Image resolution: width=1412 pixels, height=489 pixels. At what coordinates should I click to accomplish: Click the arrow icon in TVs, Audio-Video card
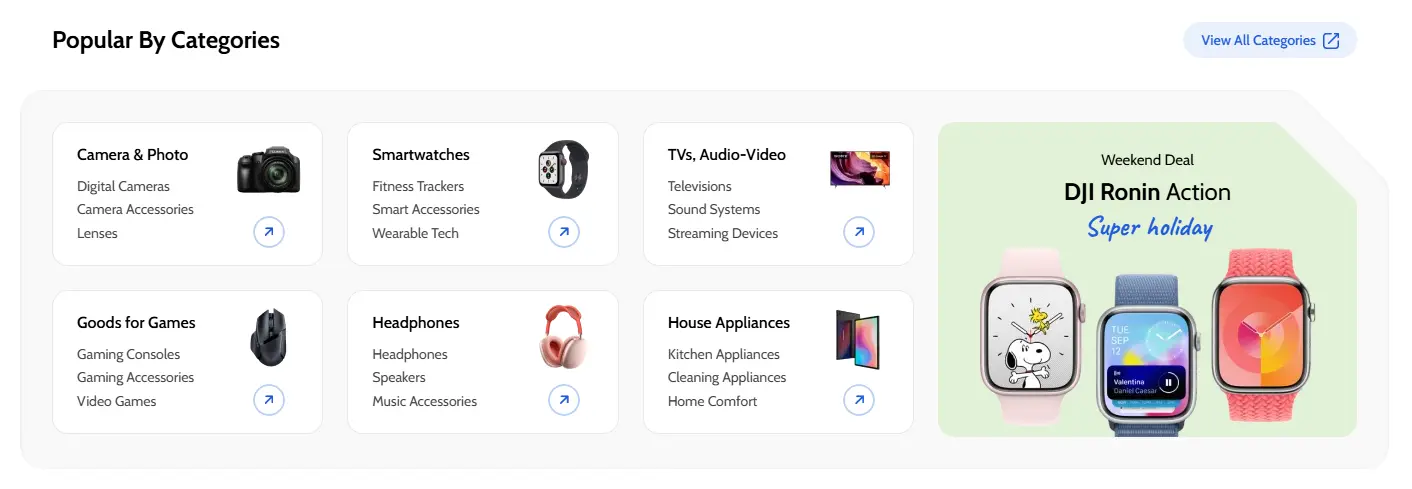[859, 233]
